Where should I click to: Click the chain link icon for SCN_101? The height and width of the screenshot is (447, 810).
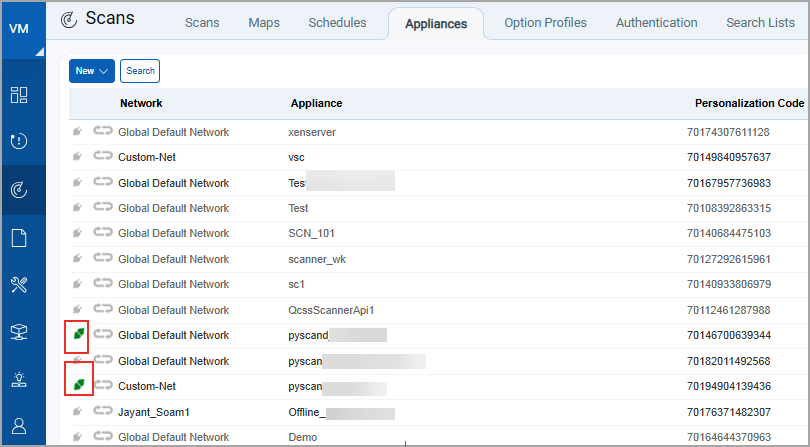tap(103, 233)
